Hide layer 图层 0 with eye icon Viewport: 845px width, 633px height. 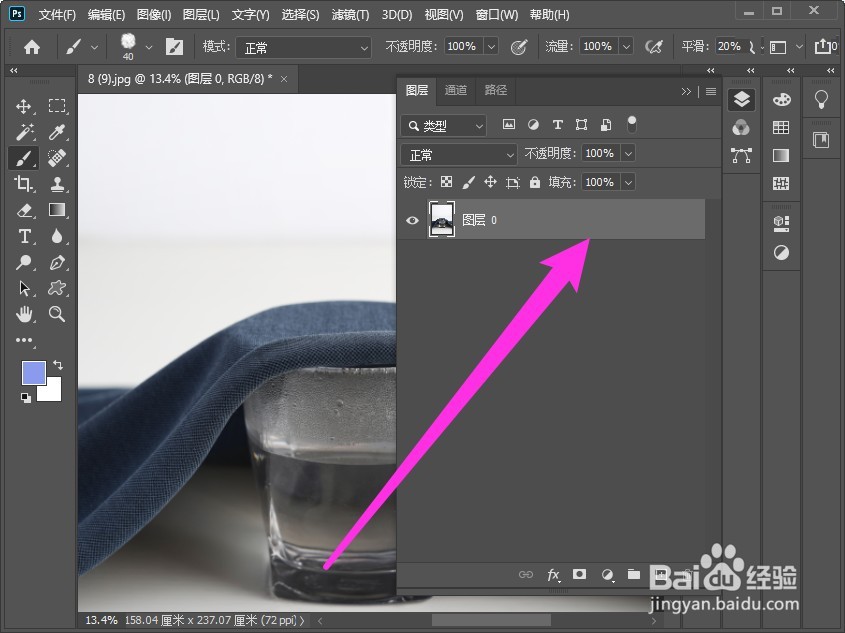(412, 220)
